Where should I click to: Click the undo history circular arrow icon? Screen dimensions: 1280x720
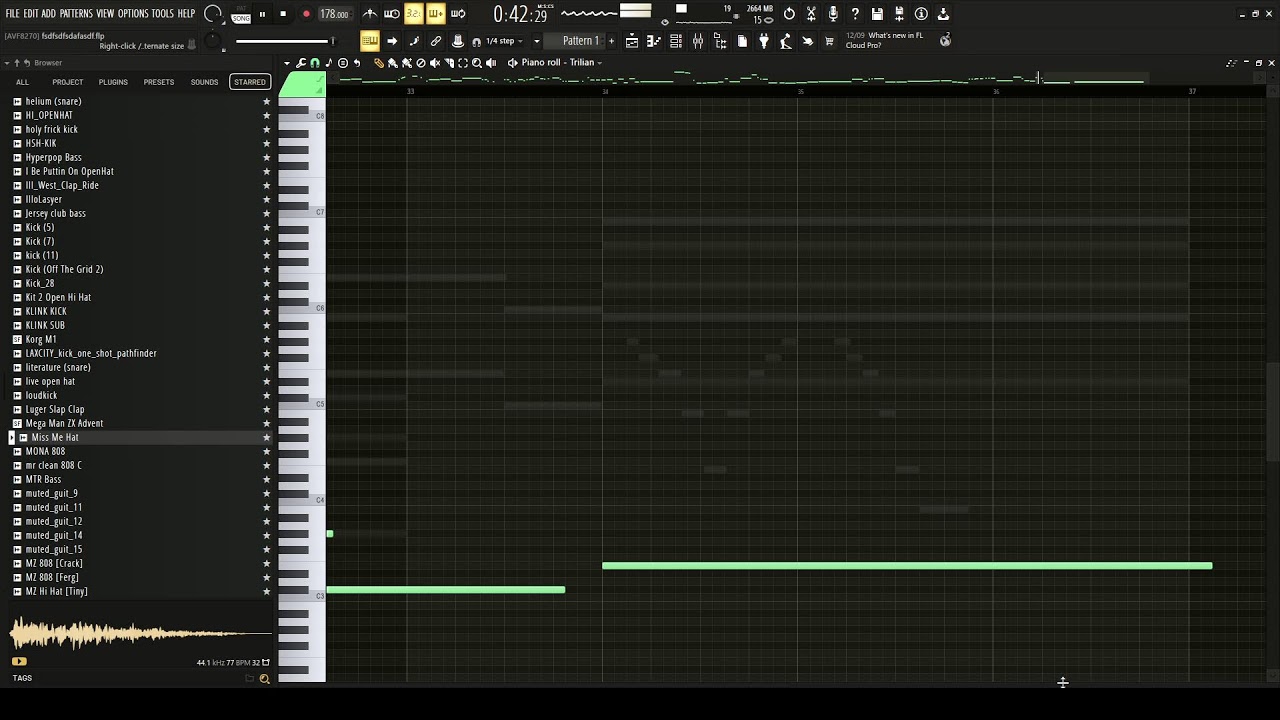coord(789,14)
